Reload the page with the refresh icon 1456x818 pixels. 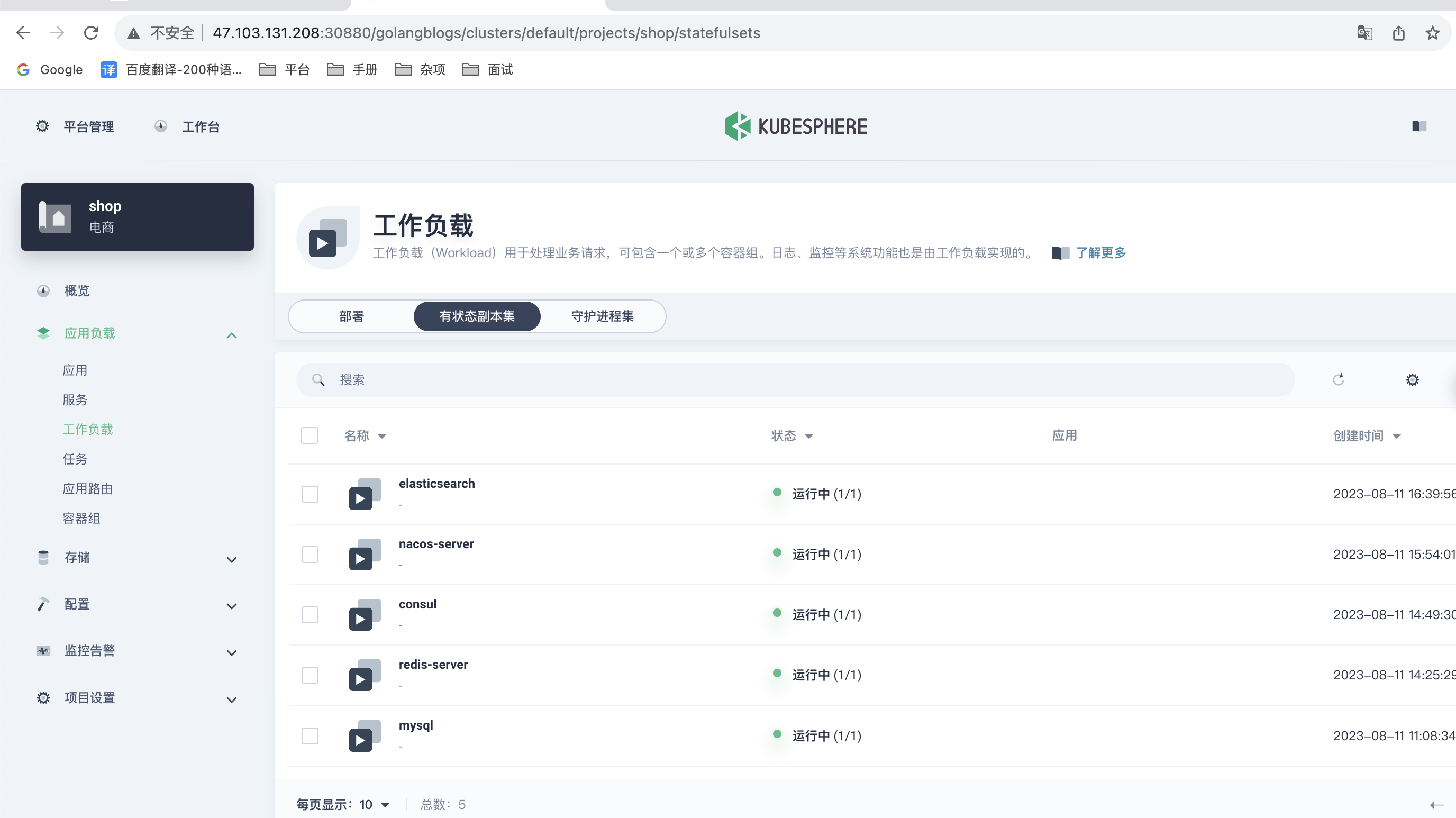(91, 33)
